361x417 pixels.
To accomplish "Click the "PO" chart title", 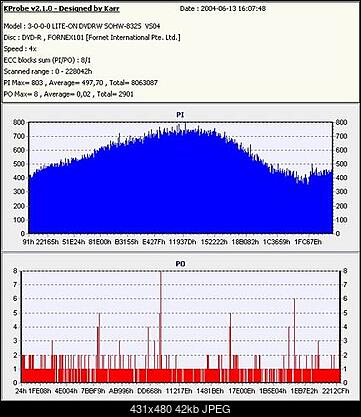I will point(180,264).
